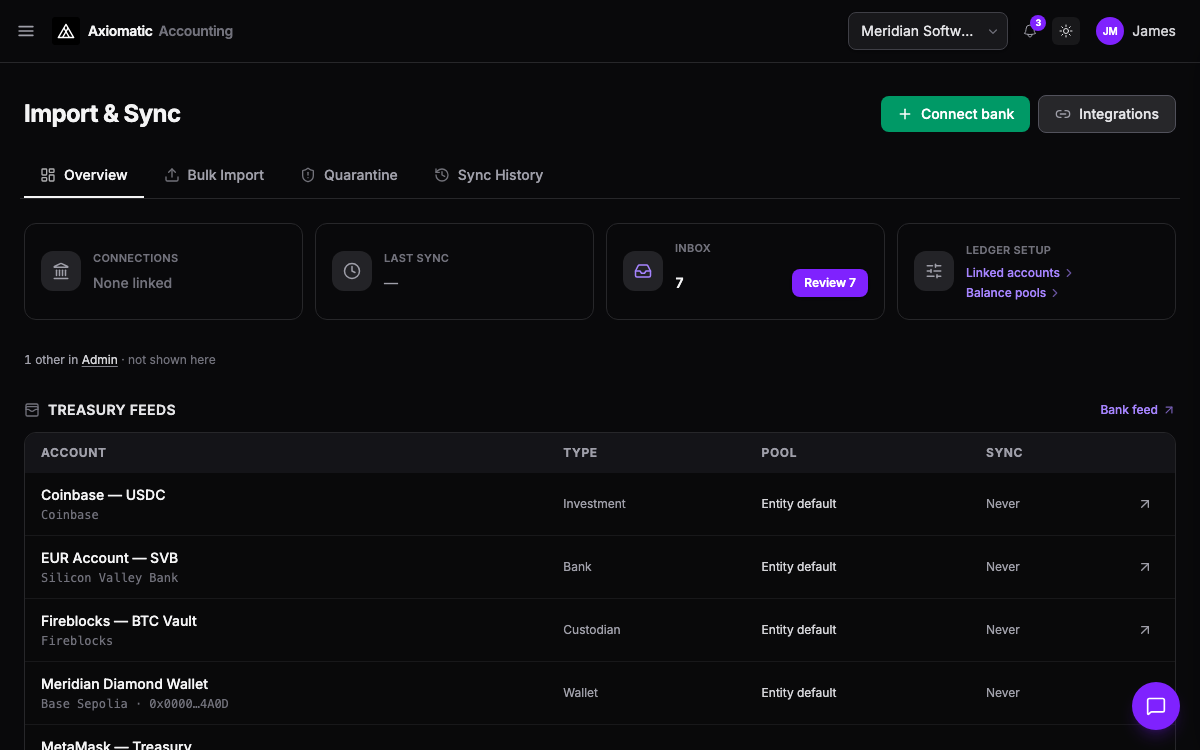
Task: Switch to the Bulk Import tab
Action: 214,175
